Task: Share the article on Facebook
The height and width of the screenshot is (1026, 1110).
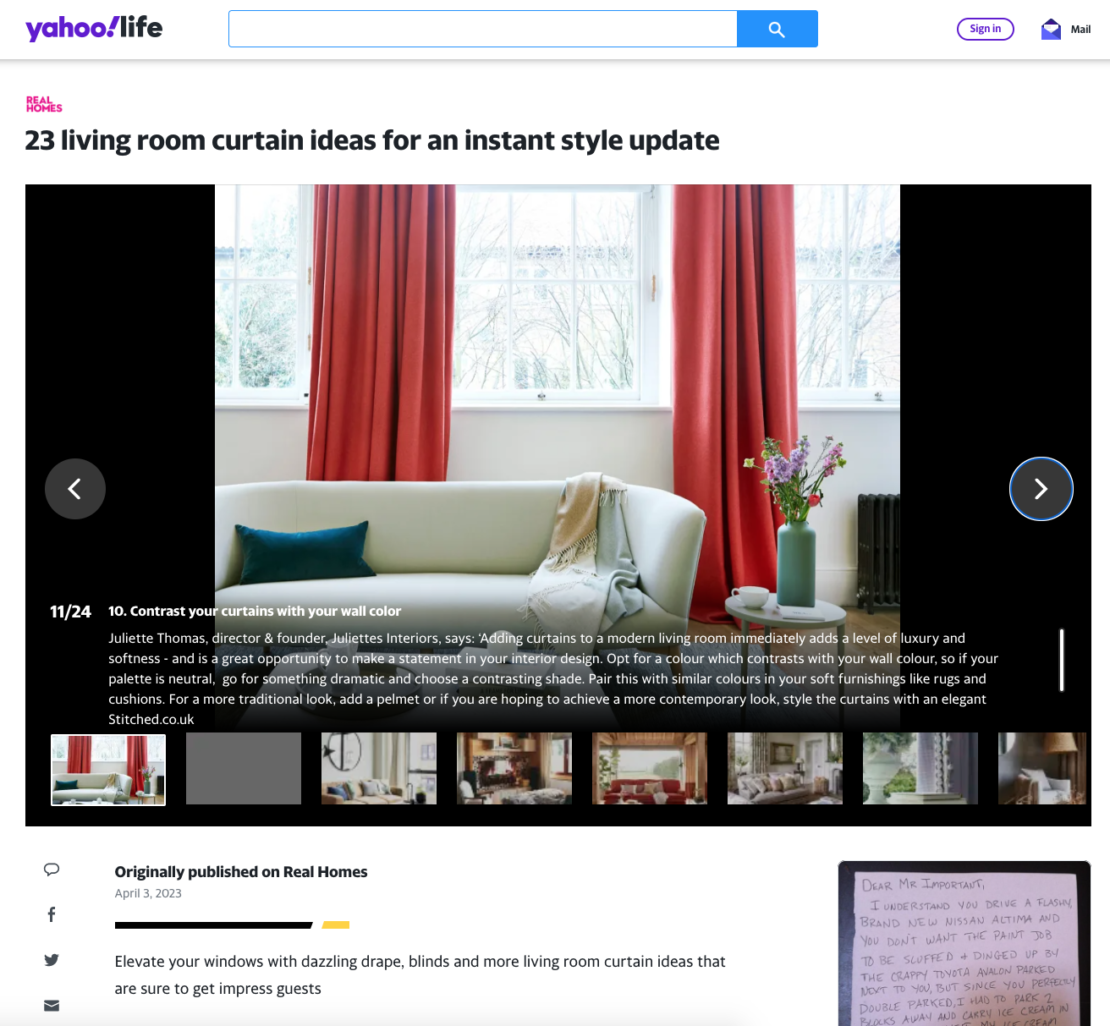Action: click(51, 914)
